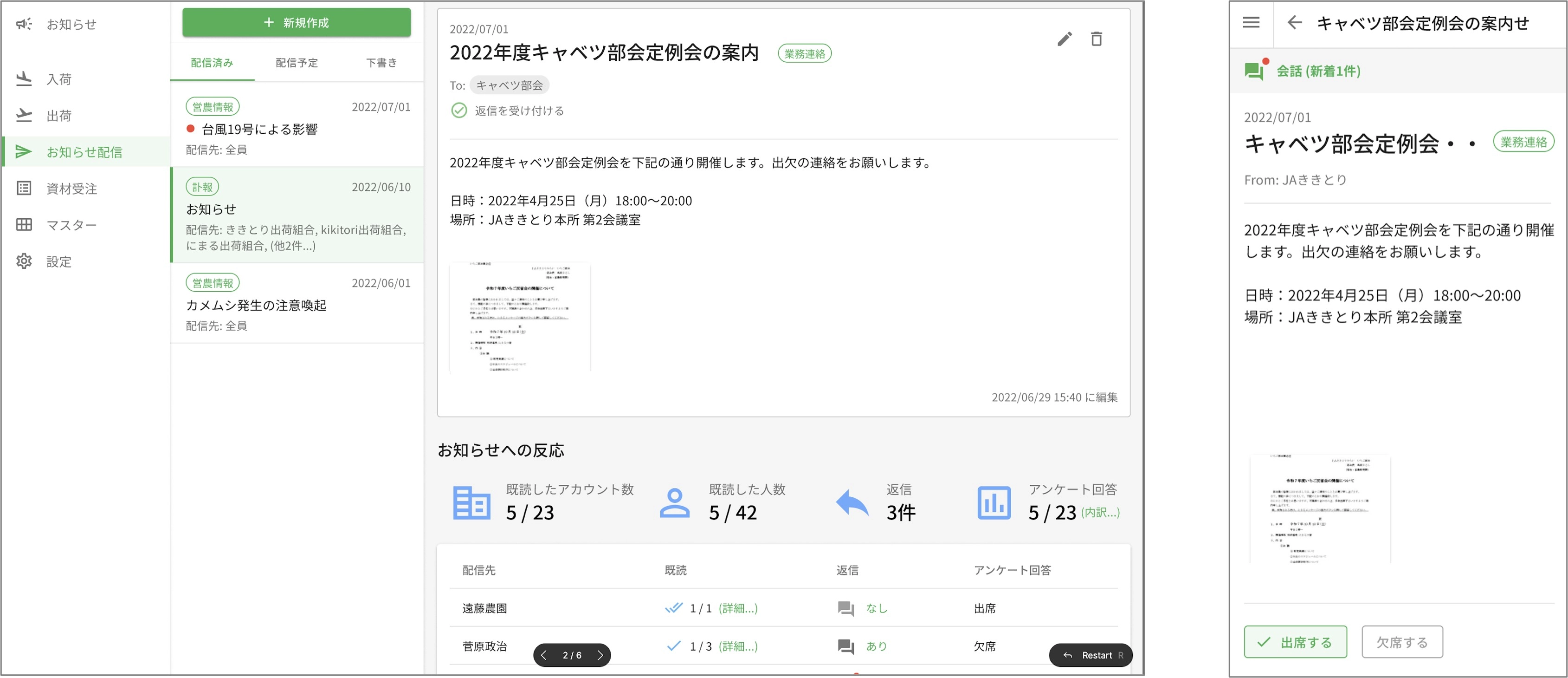
Task: Click the 営農情報 tag on 台風19号 notice
Action: click(213, 107)
